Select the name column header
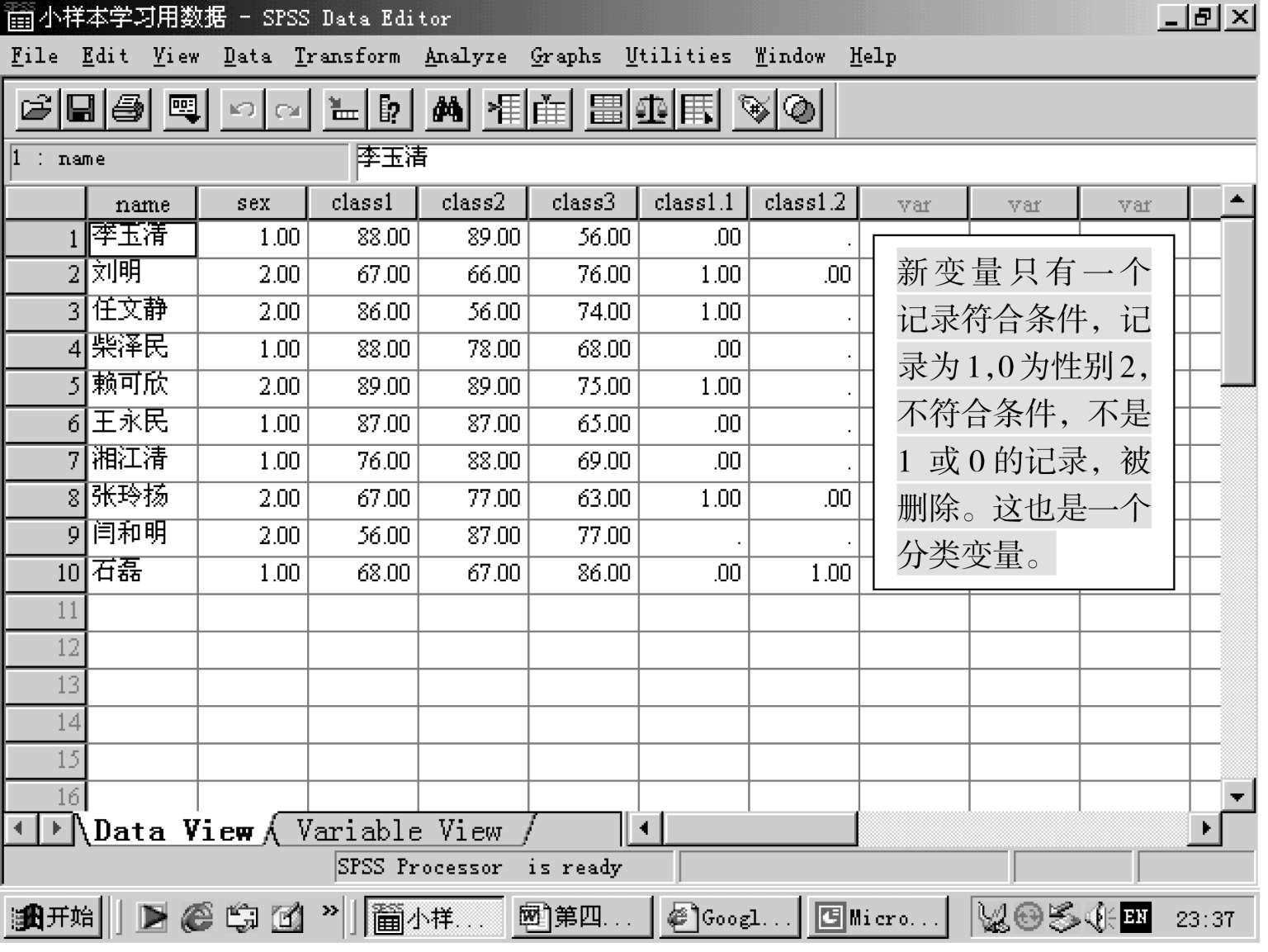 click(142, 203)
